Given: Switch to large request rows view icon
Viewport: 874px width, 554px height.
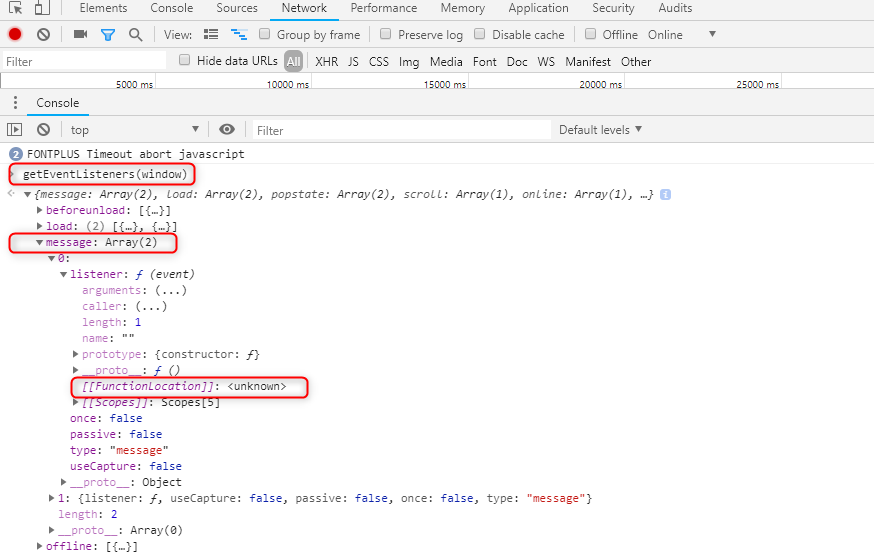Looking at the screenshot, I should pyautogui.click(x=211, y=35).
